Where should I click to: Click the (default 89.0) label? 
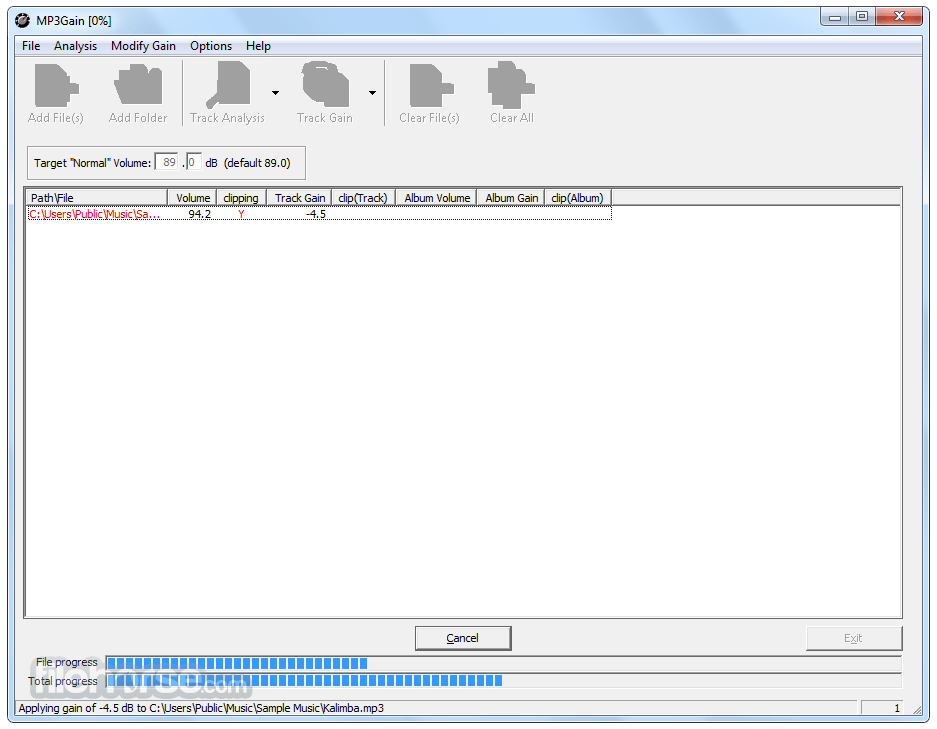click(257, 163)
